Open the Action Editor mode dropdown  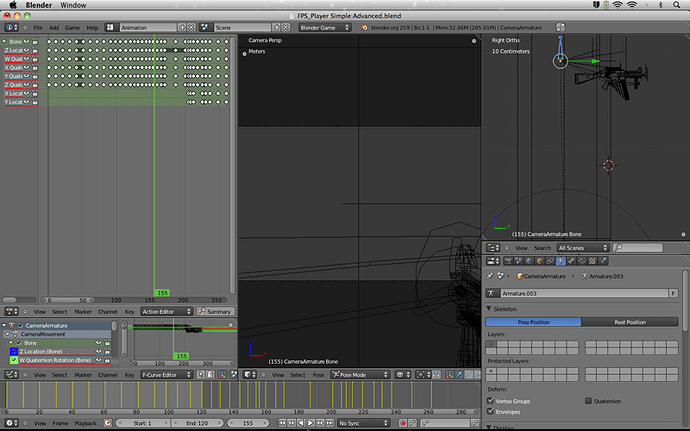coord(167,311)
